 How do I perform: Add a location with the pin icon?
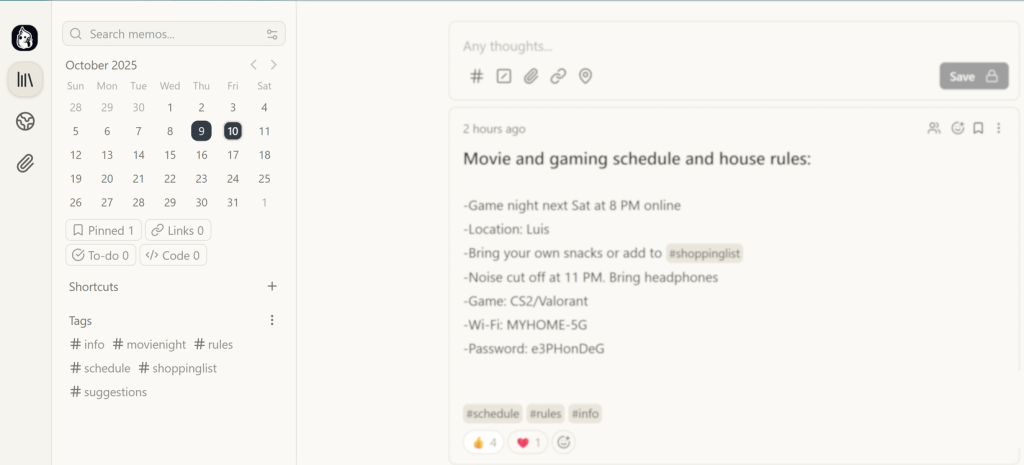586,76
